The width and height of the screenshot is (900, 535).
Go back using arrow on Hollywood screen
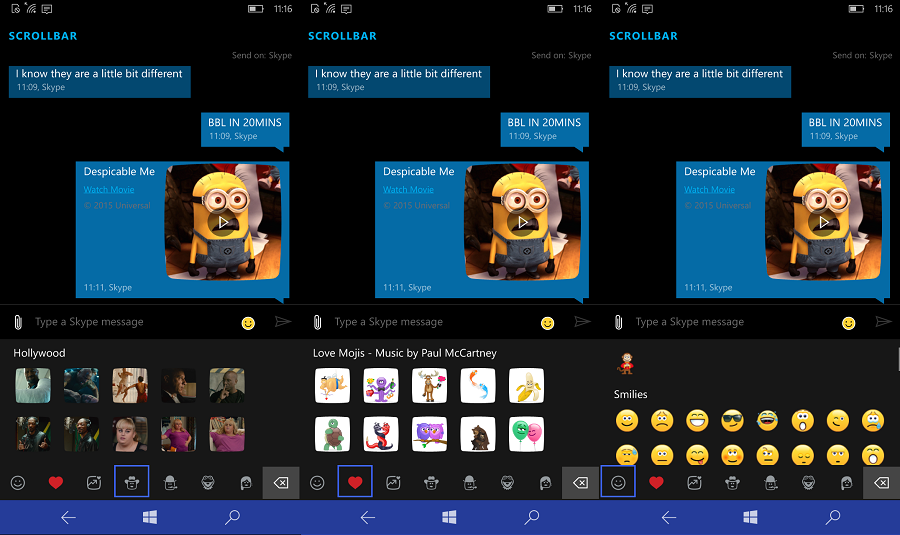pyautogui.click(x=68, y=518)
